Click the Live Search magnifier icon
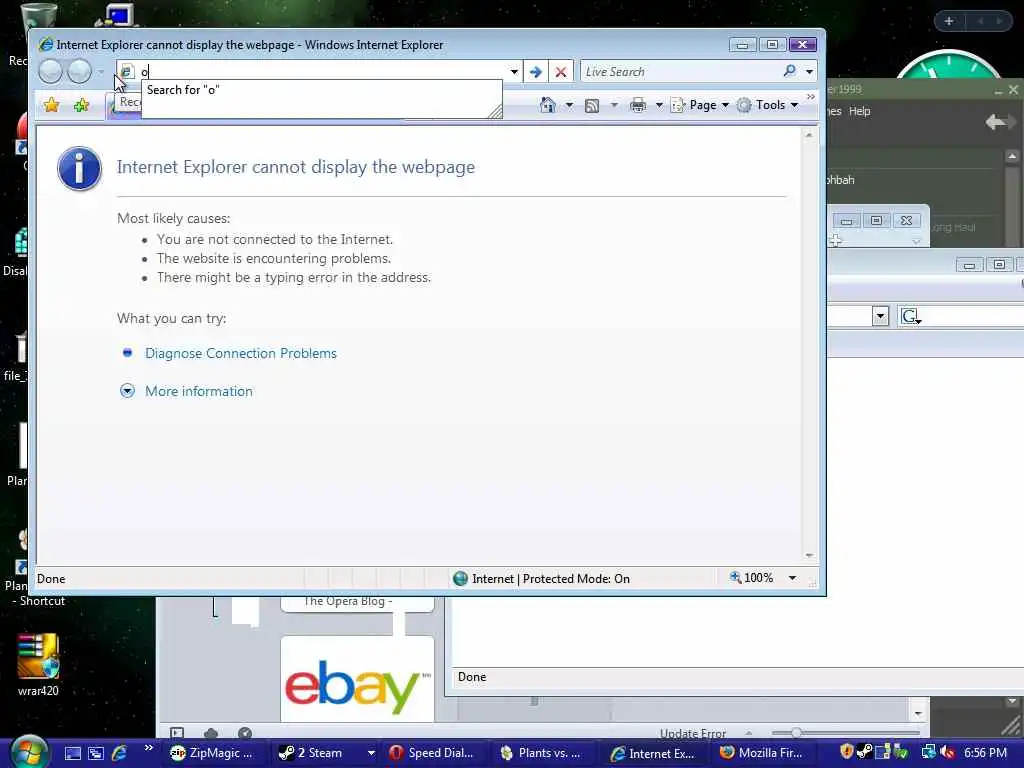 [x=790, y=71]
